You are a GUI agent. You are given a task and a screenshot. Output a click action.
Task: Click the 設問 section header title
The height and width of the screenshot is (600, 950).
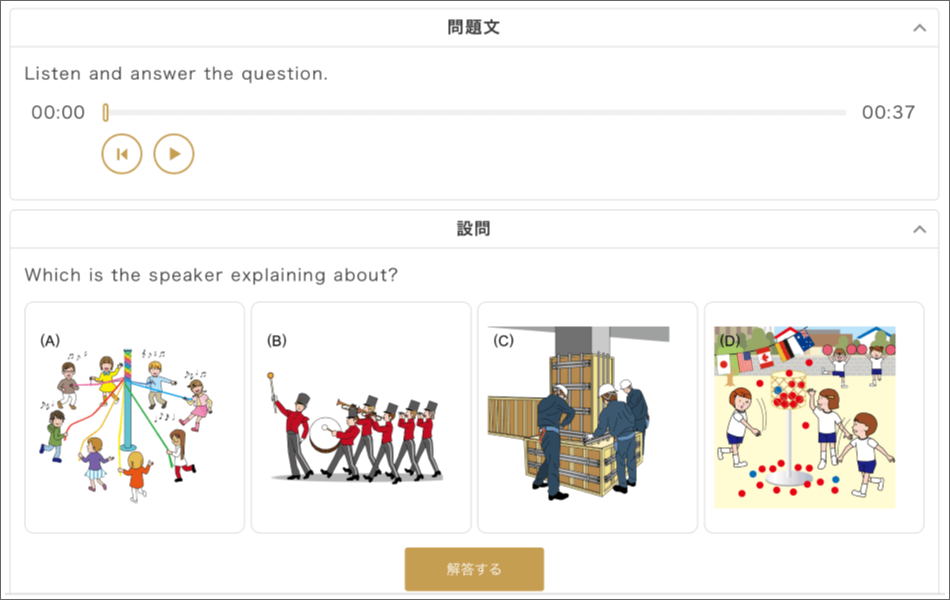[474, 228]
